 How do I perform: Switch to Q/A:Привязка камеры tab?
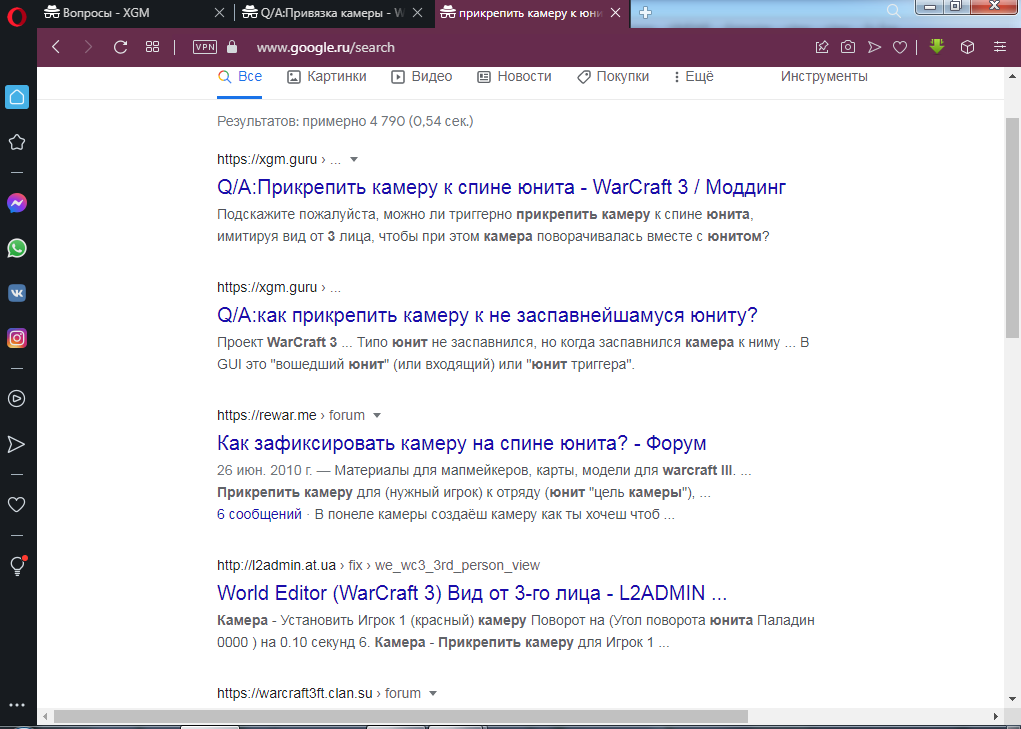click(324, 12)
